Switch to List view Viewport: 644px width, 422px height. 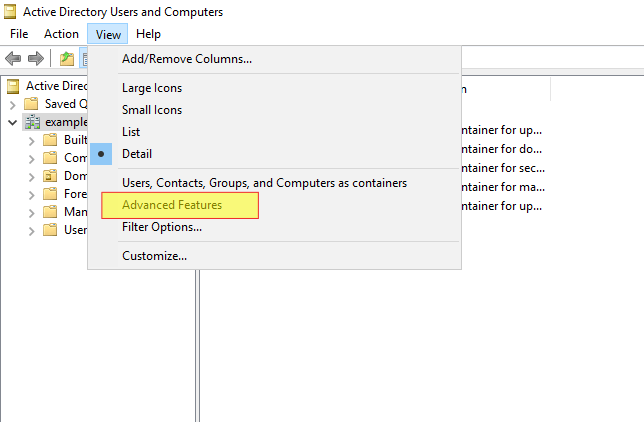[274, 132]
